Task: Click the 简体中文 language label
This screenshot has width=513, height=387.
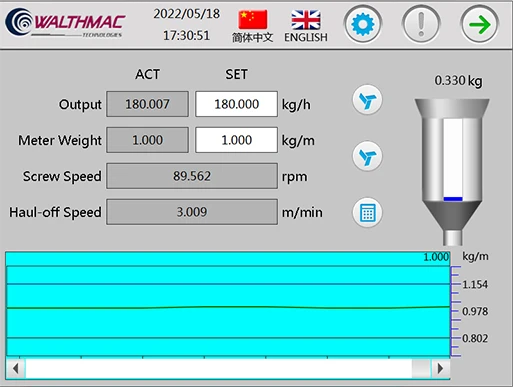Action: pyautogui.click(x=253, y=37)
